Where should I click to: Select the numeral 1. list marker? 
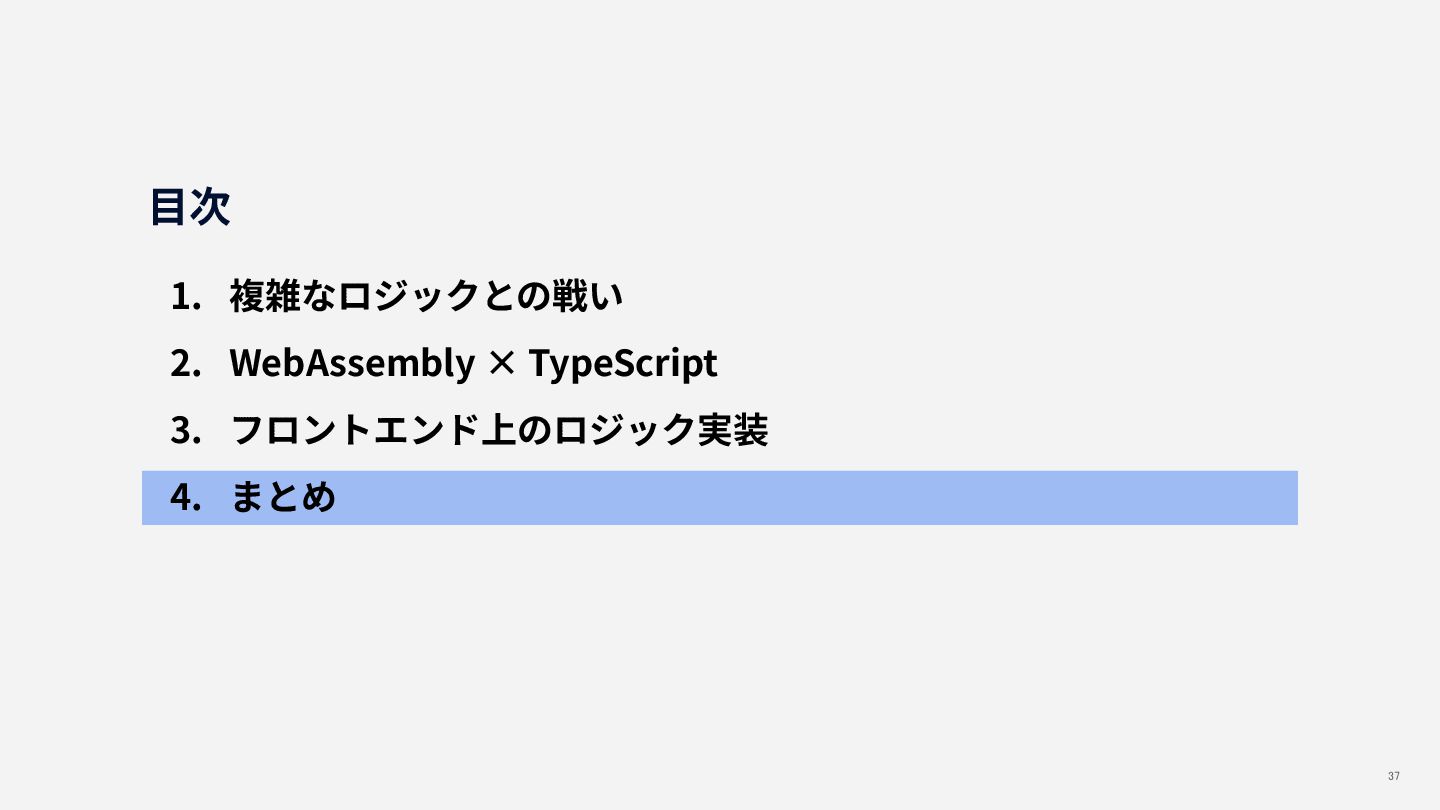pos(187,297)
